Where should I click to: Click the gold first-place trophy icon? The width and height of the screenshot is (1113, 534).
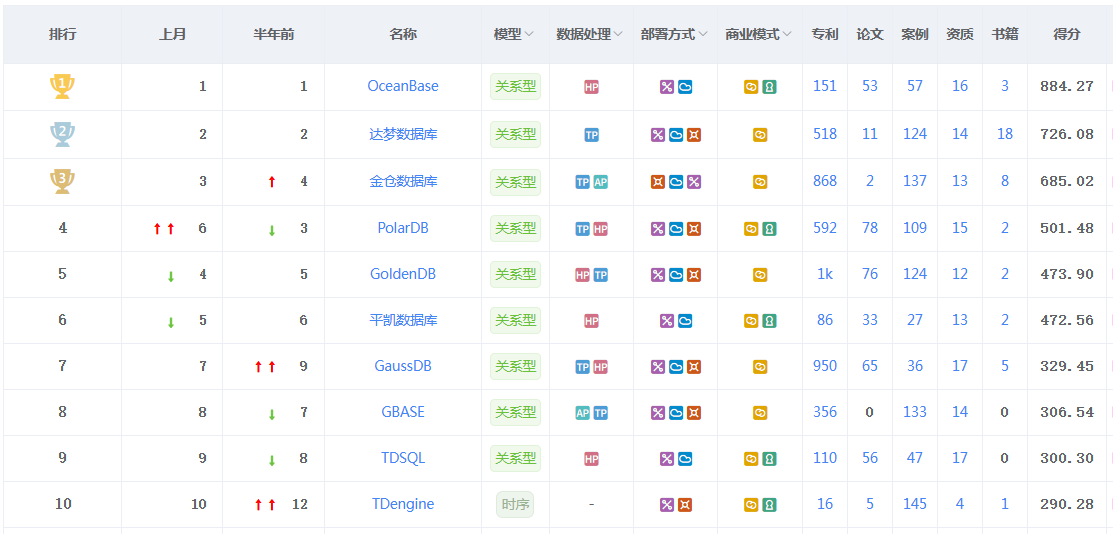(62, 87)
